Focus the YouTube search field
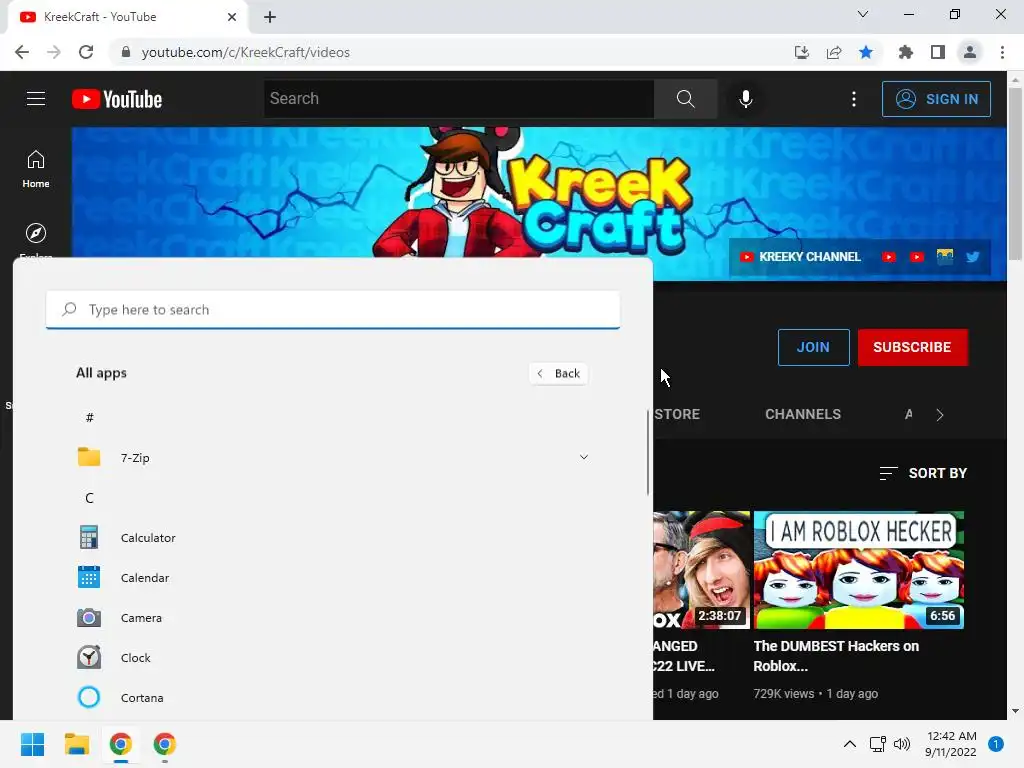The height and width of the screenshot is (768, 1024). tap(458, 99)
